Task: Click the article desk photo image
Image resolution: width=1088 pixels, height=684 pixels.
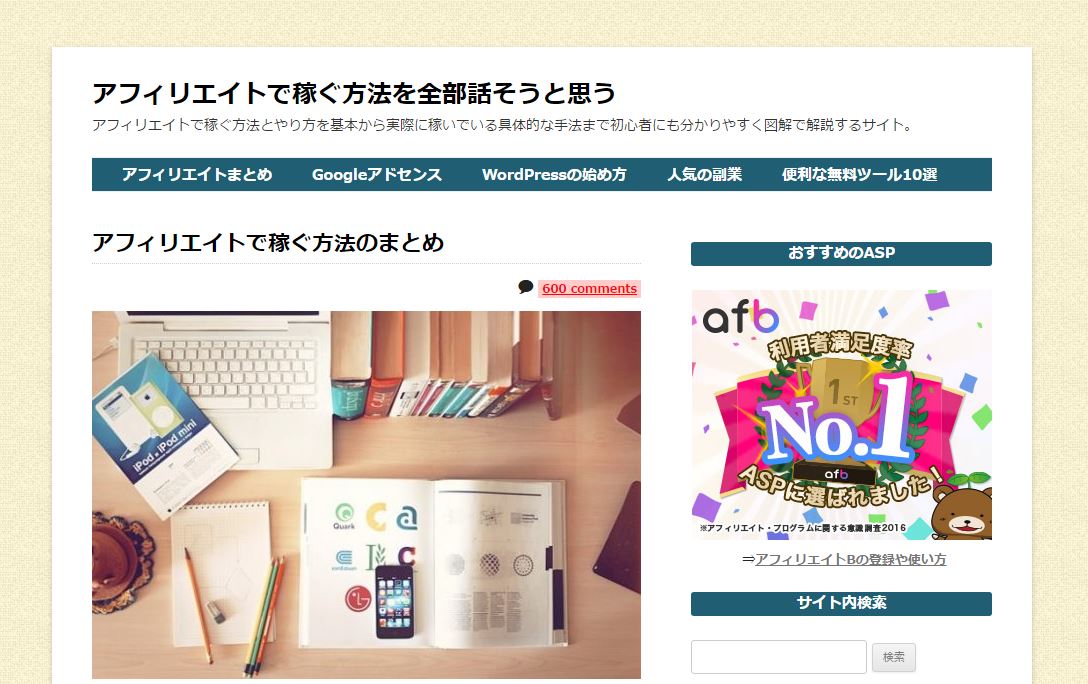Action: pyautogui.click(x=366, y=495)
